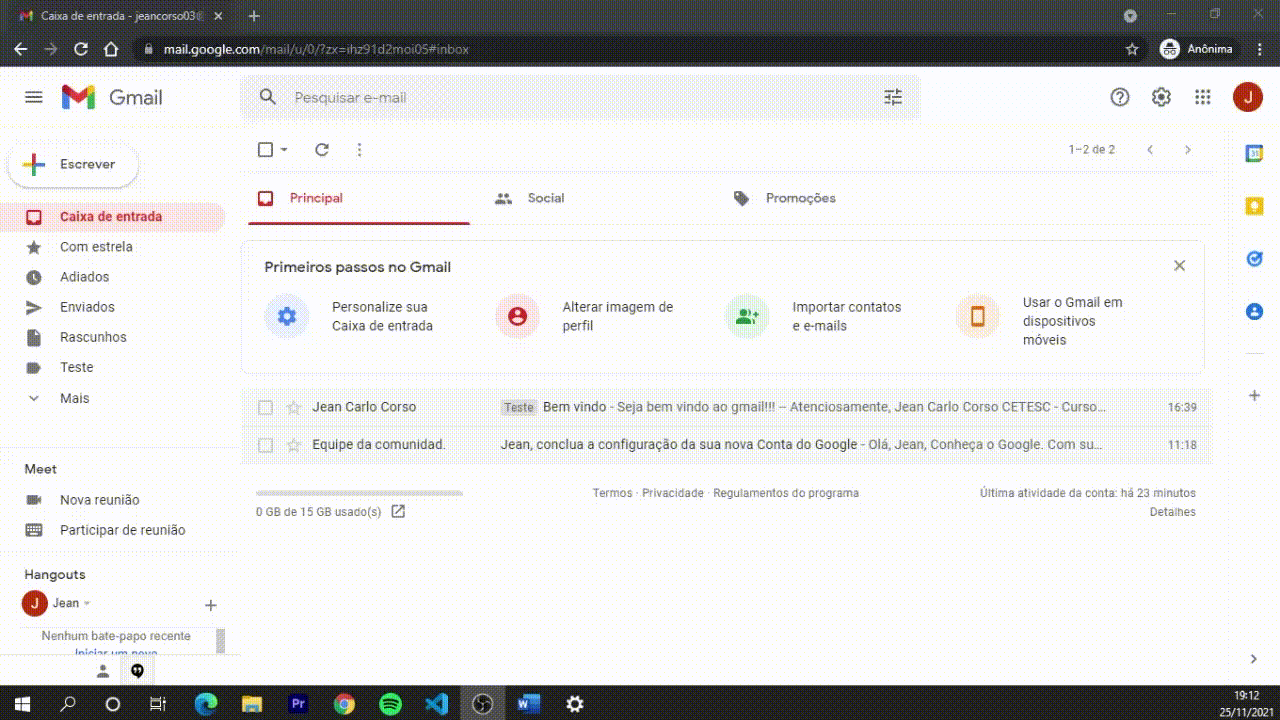Open Google Calendar side panel

click(x=1254, y=153)
